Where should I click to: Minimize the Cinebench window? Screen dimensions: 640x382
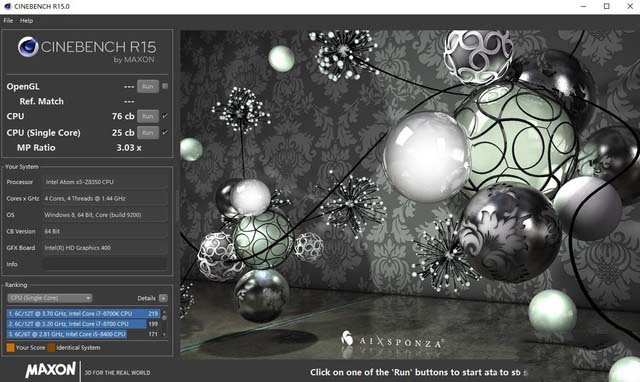point(584,7)
